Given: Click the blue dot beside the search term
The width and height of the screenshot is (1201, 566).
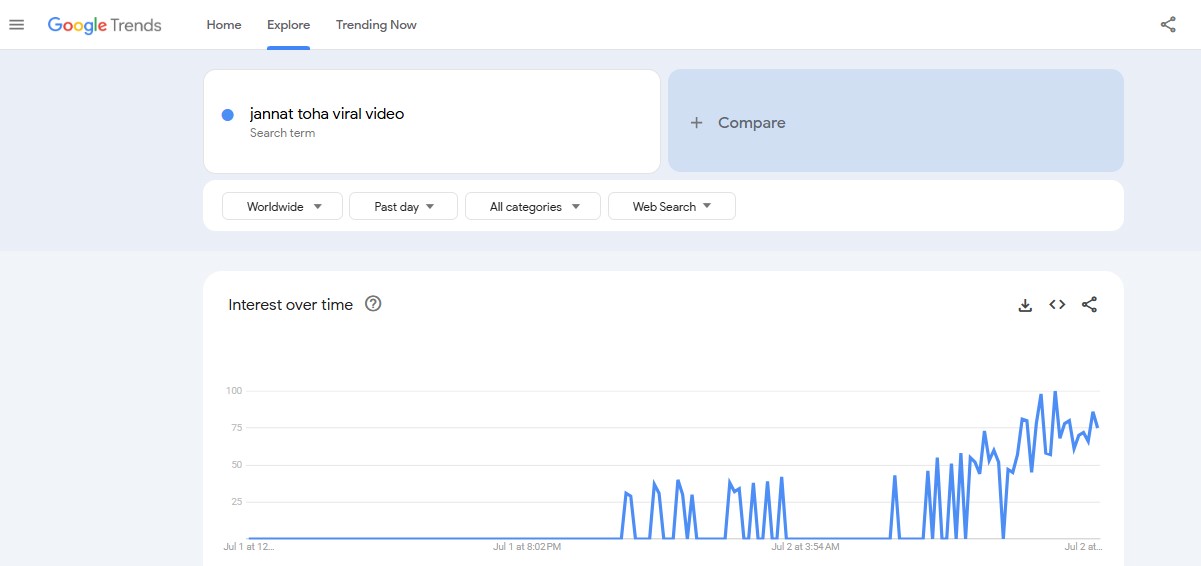Looking at the screenshot, I should click(x=228, y=115).
